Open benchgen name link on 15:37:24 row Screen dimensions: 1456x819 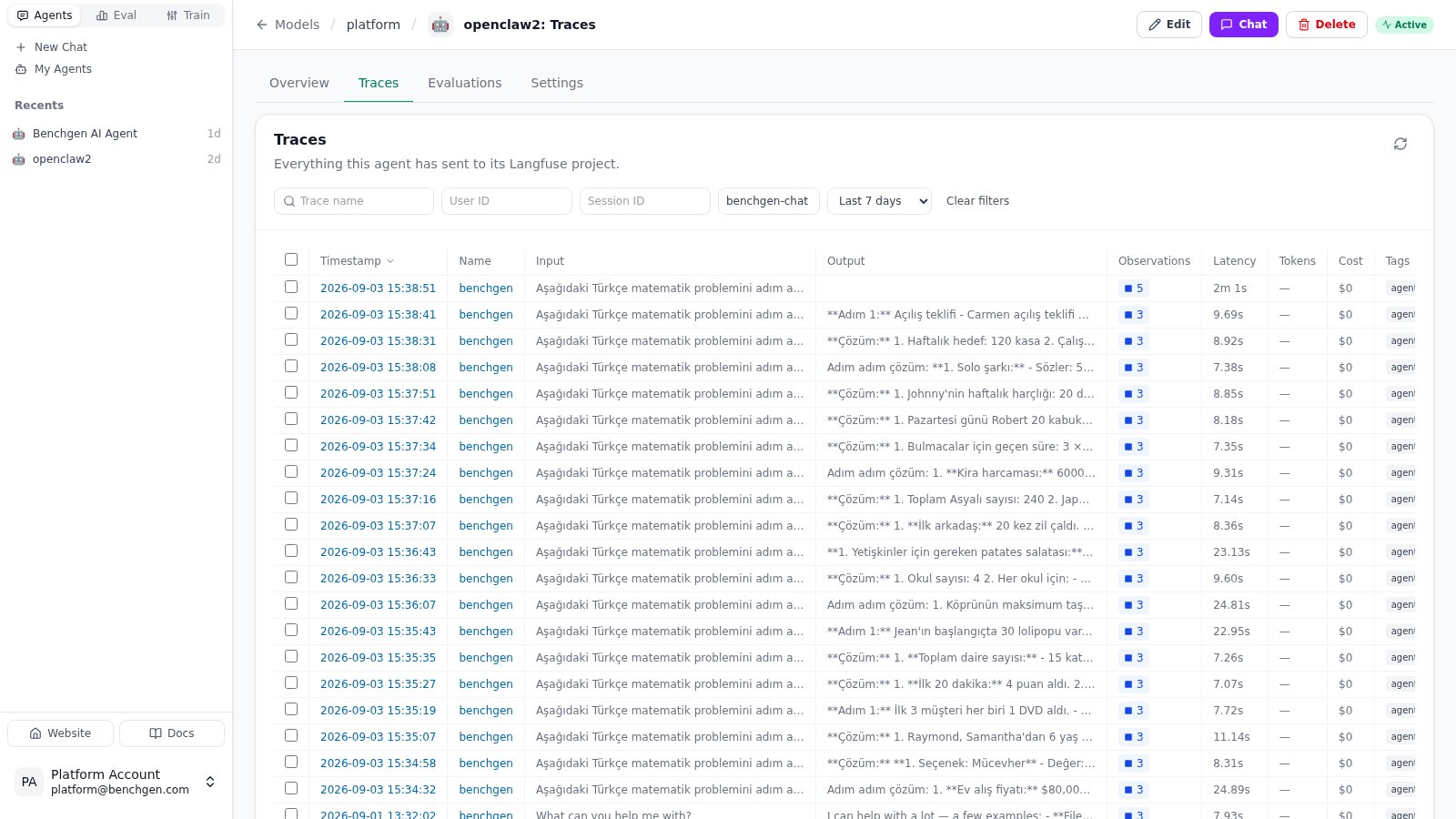pyautogui.click(x=486, y=473)
